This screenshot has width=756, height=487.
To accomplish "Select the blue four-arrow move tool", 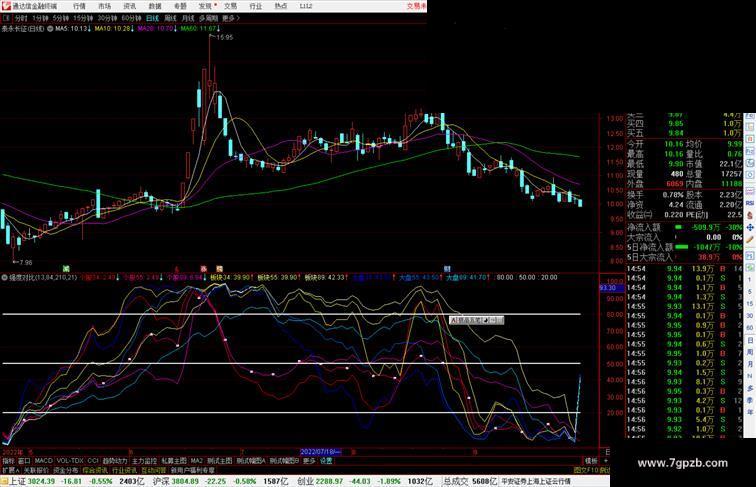I will 750,227.
